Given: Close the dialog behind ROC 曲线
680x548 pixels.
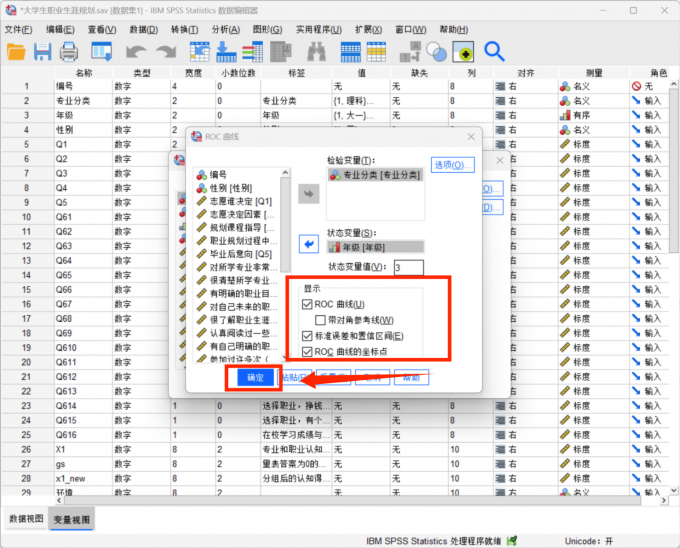Looking at the screenshot, I should pyautogui.click(x=500, y=160).
